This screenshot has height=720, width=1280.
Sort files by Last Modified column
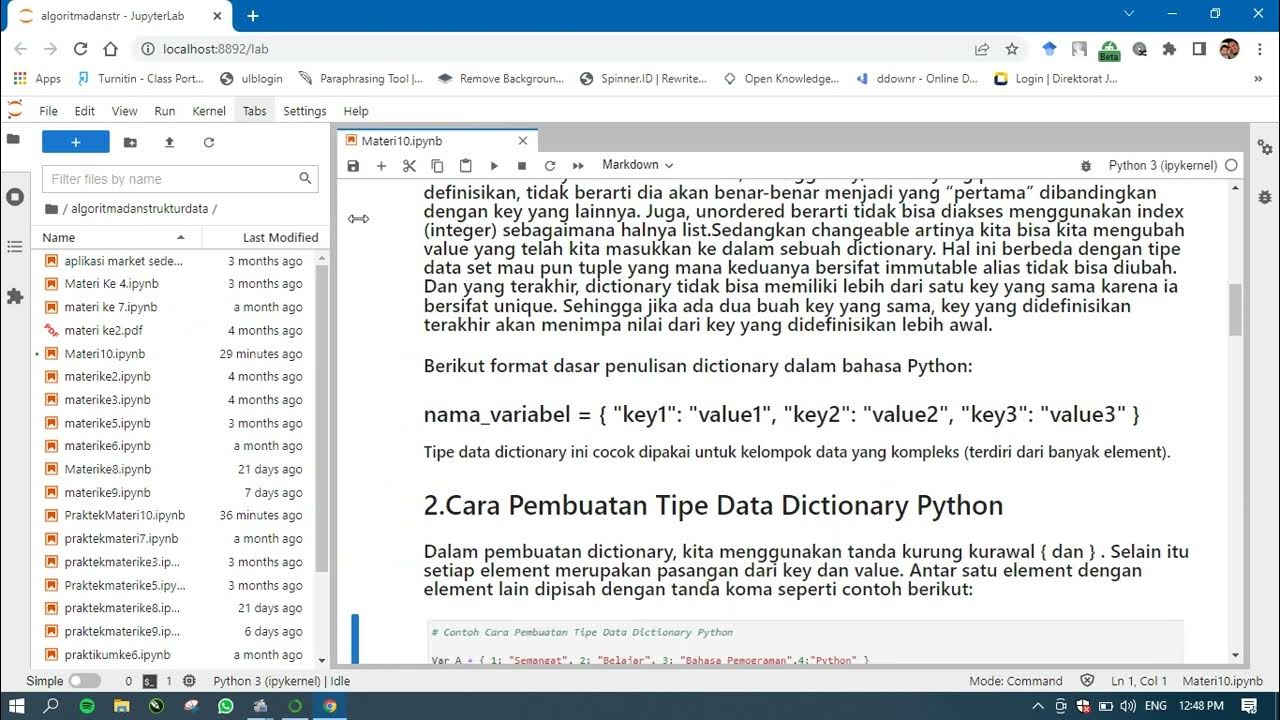(x=264, y=237)
